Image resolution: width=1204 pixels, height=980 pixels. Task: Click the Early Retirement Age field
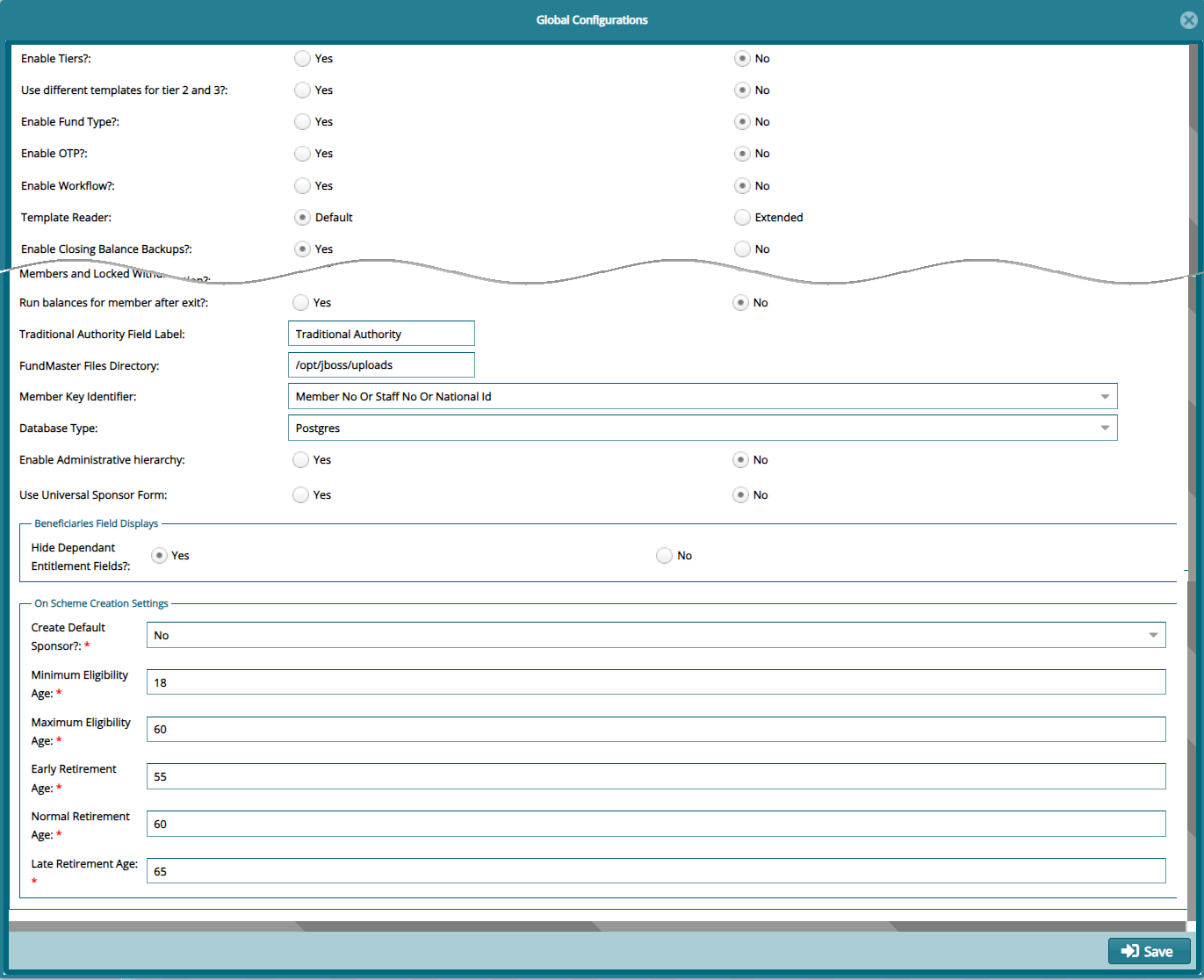(655, 777)
